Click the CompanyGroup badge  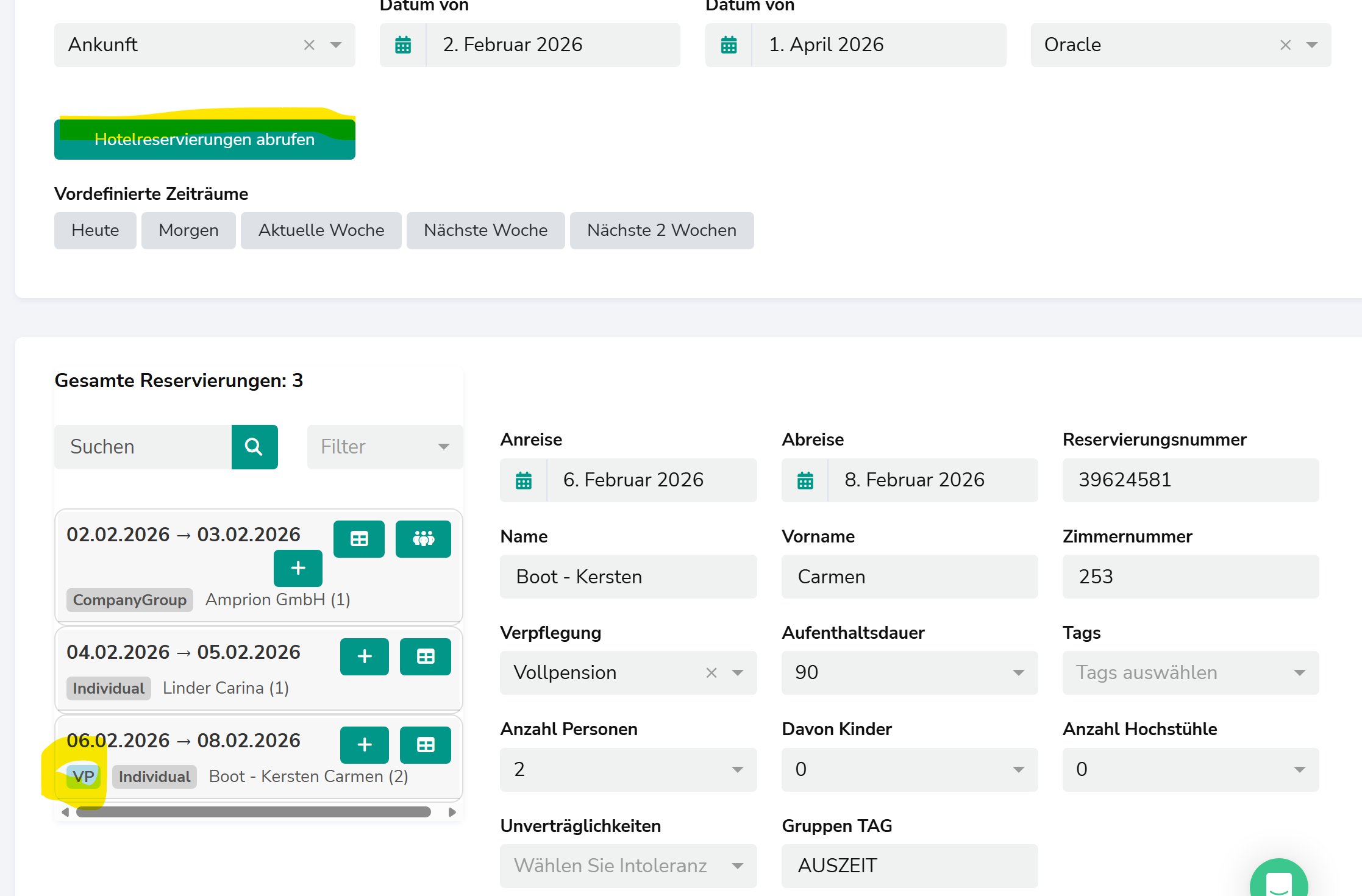pos(130,600)
